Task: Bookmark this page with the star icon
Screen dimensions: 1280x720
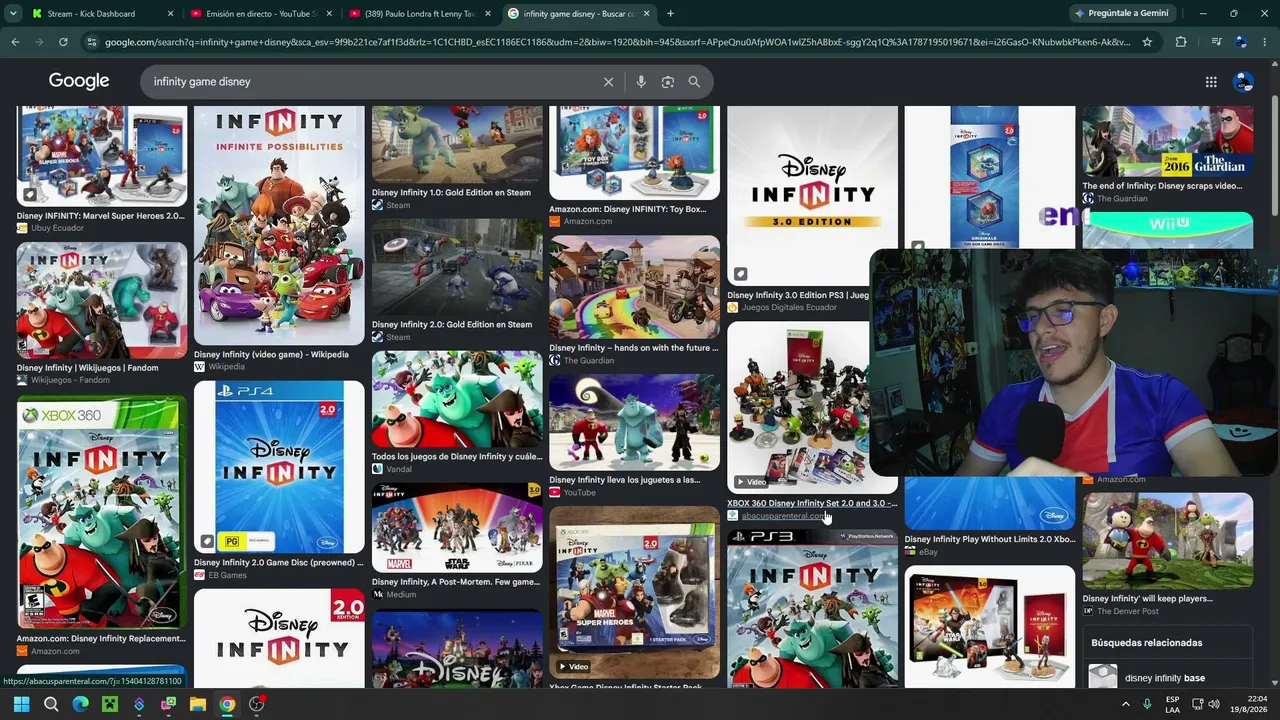Action: pos(1147,42)
